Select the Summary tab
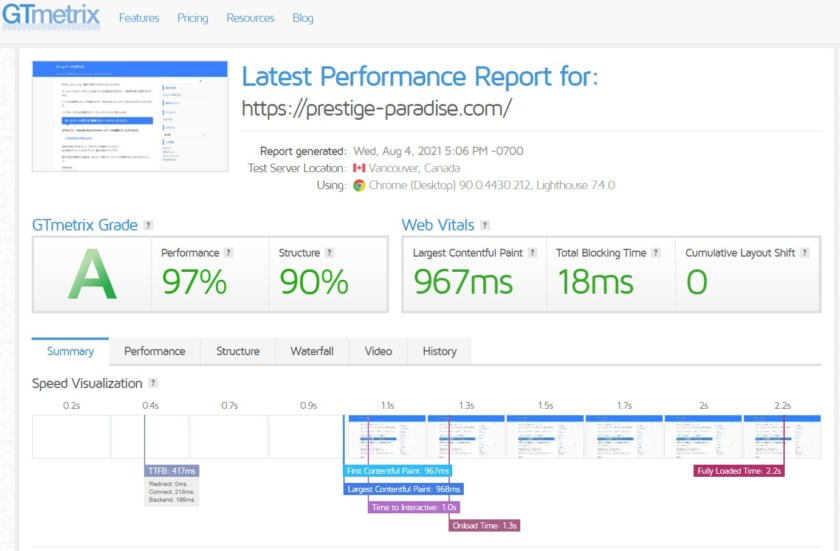The width and height of the screenshot is (840, 551). pyautogui.click(x=70, y=351)
